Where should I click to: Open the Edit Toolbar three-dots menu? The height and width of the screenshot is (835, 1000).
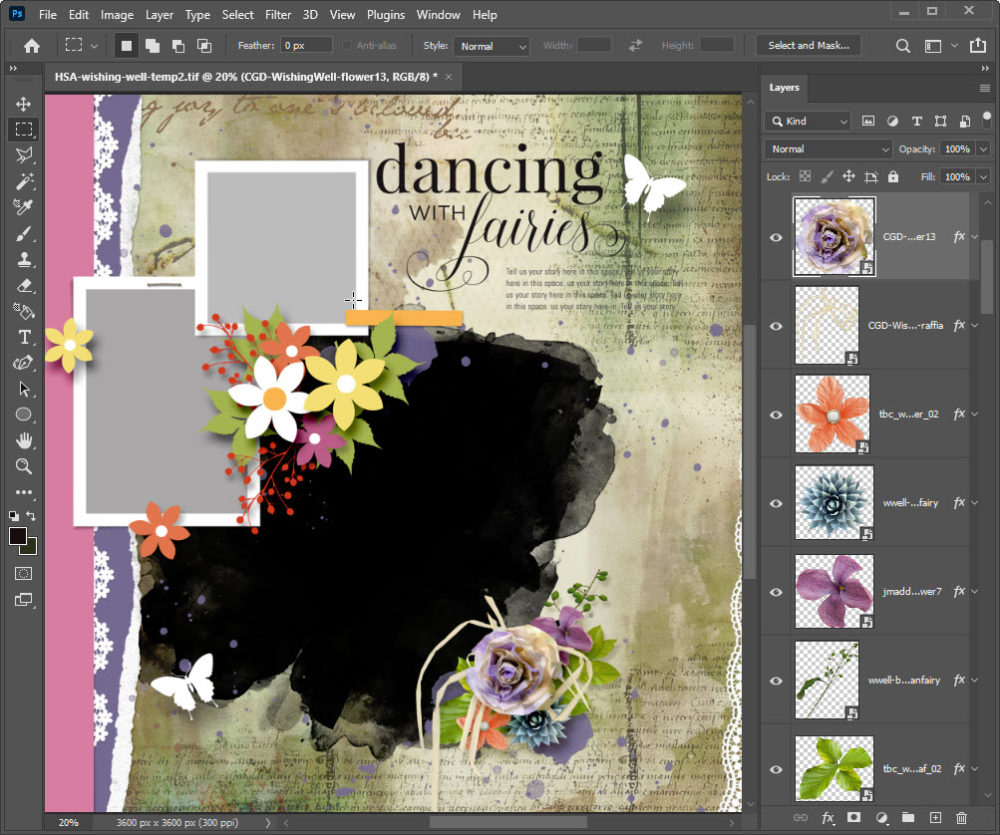(x=24, y=492)
